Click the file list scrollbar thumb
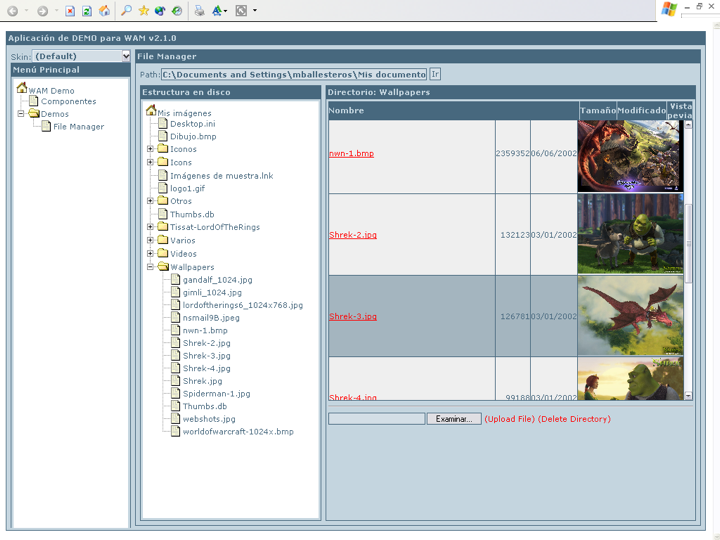The image size is (720, 540). coord(688,243)
